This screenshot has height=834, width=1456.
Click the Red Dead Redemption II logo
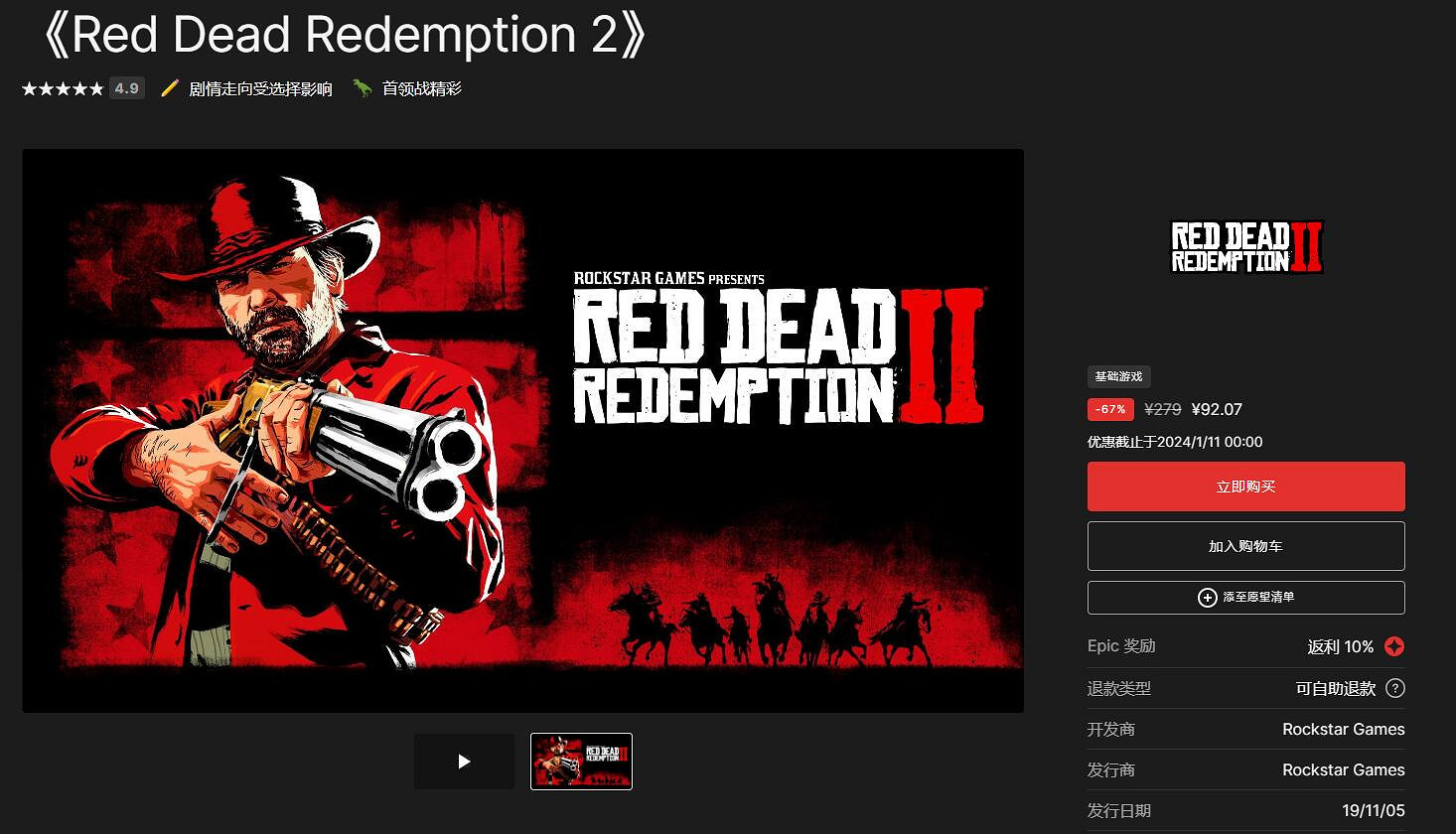click(x=1246, y=246)
